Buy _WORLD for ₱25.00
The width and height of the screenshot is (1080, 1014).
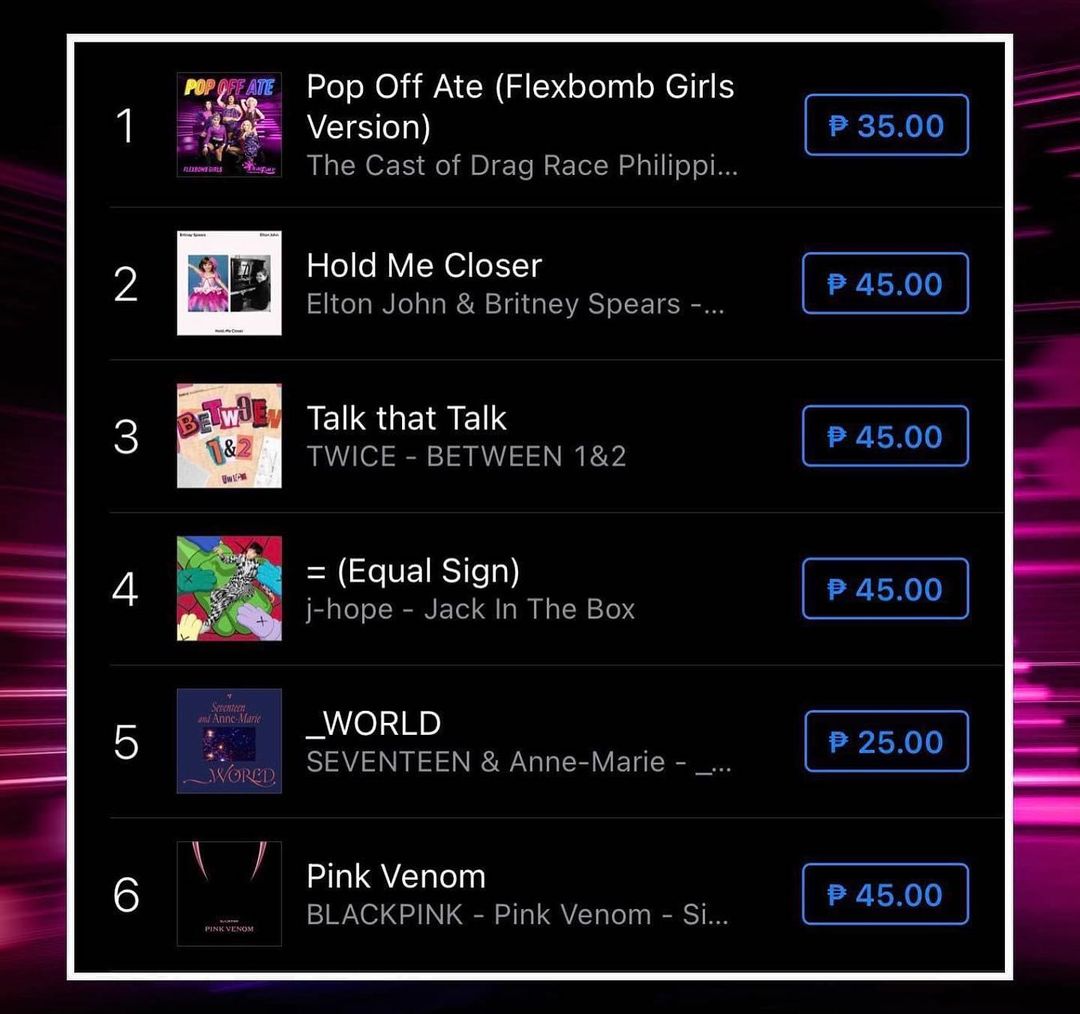click(x=886, y=742)
